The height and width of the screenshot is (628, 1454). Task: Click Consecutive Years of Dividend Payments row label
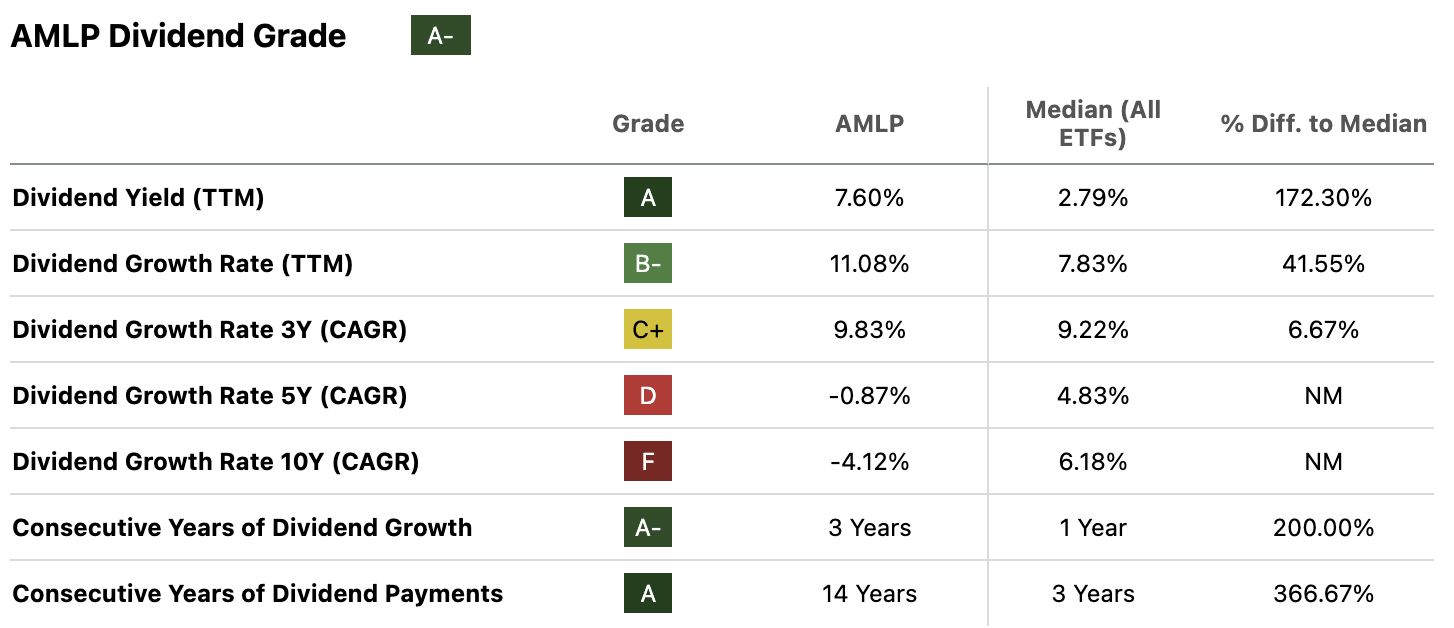[257, 594]
